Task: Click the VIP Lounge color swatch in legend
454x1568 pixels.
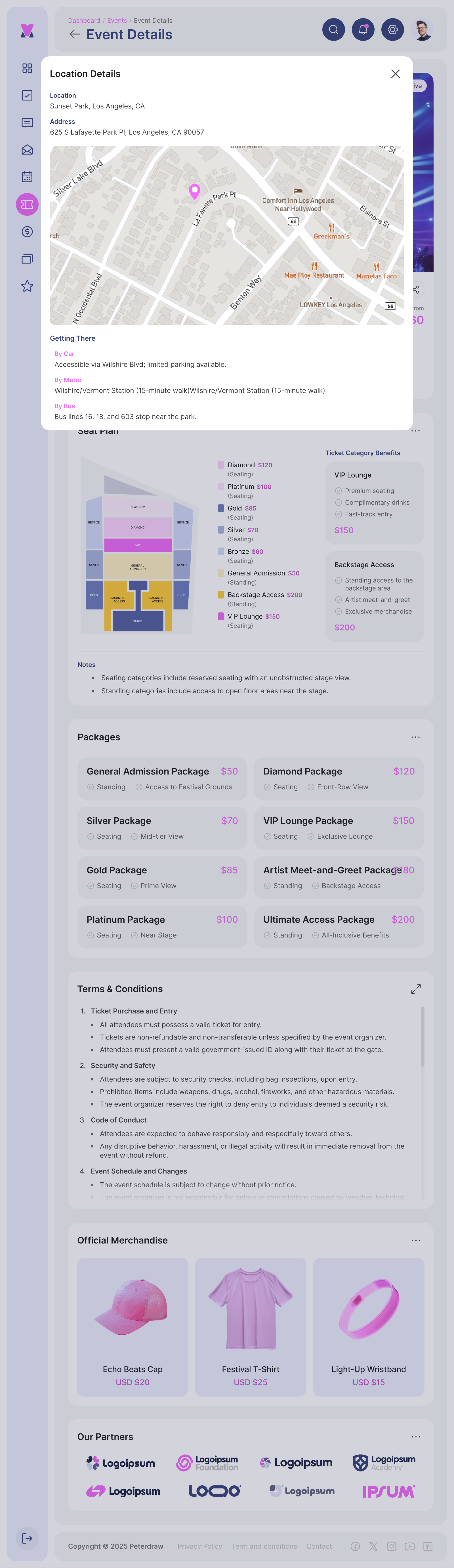Action: [222, 617]
